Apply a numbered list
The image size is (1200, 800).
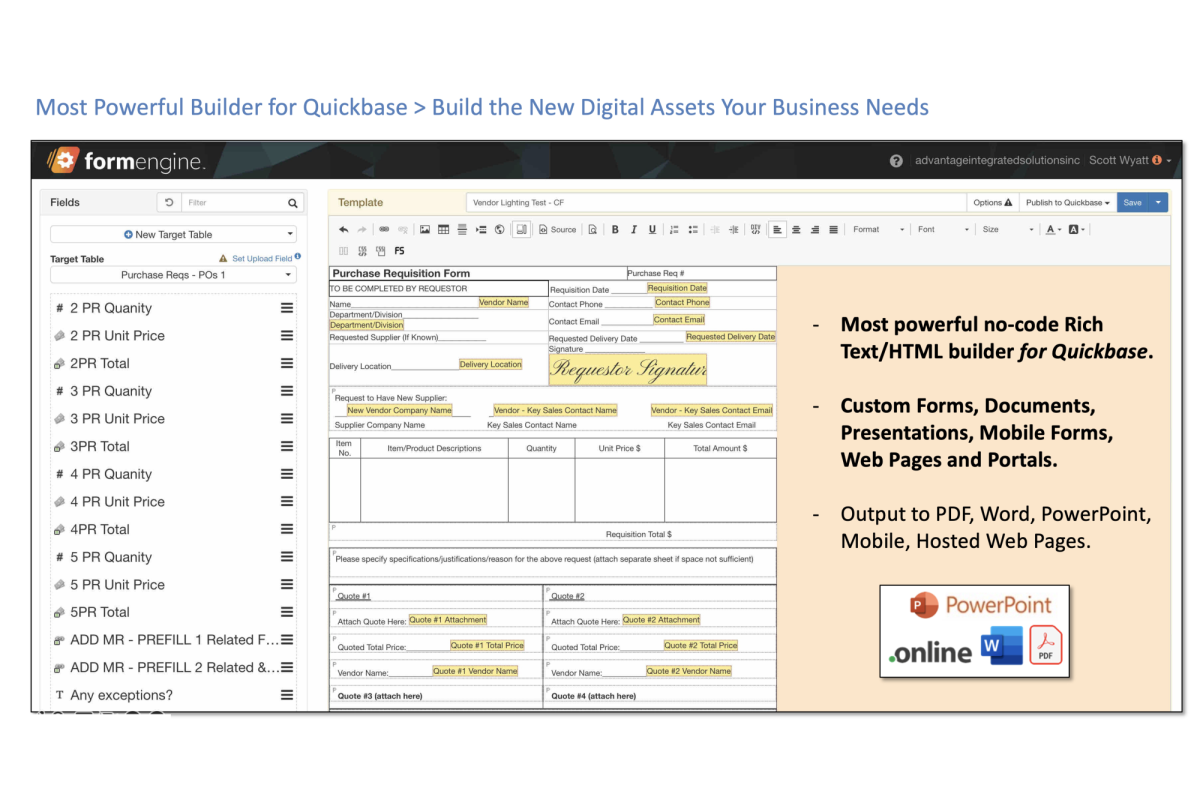(673, 229)
